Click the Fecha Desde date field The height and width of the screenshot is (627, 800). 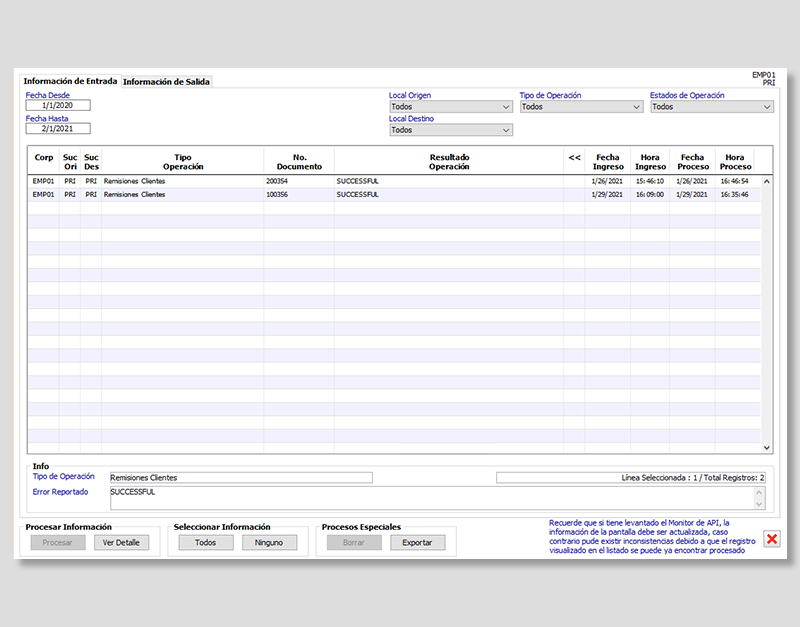[58, 105]
